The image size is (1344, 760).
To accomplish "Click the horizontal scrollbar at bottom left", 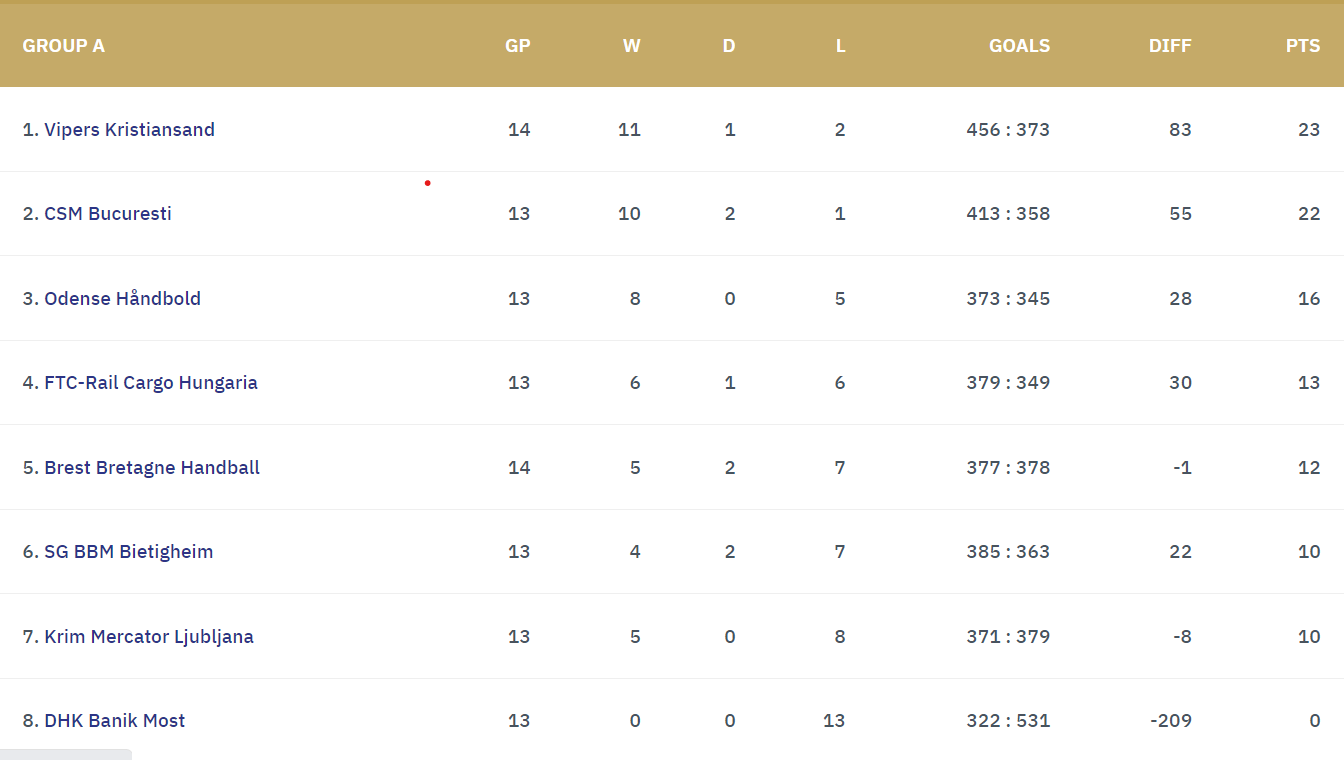I will coord(65,754).
